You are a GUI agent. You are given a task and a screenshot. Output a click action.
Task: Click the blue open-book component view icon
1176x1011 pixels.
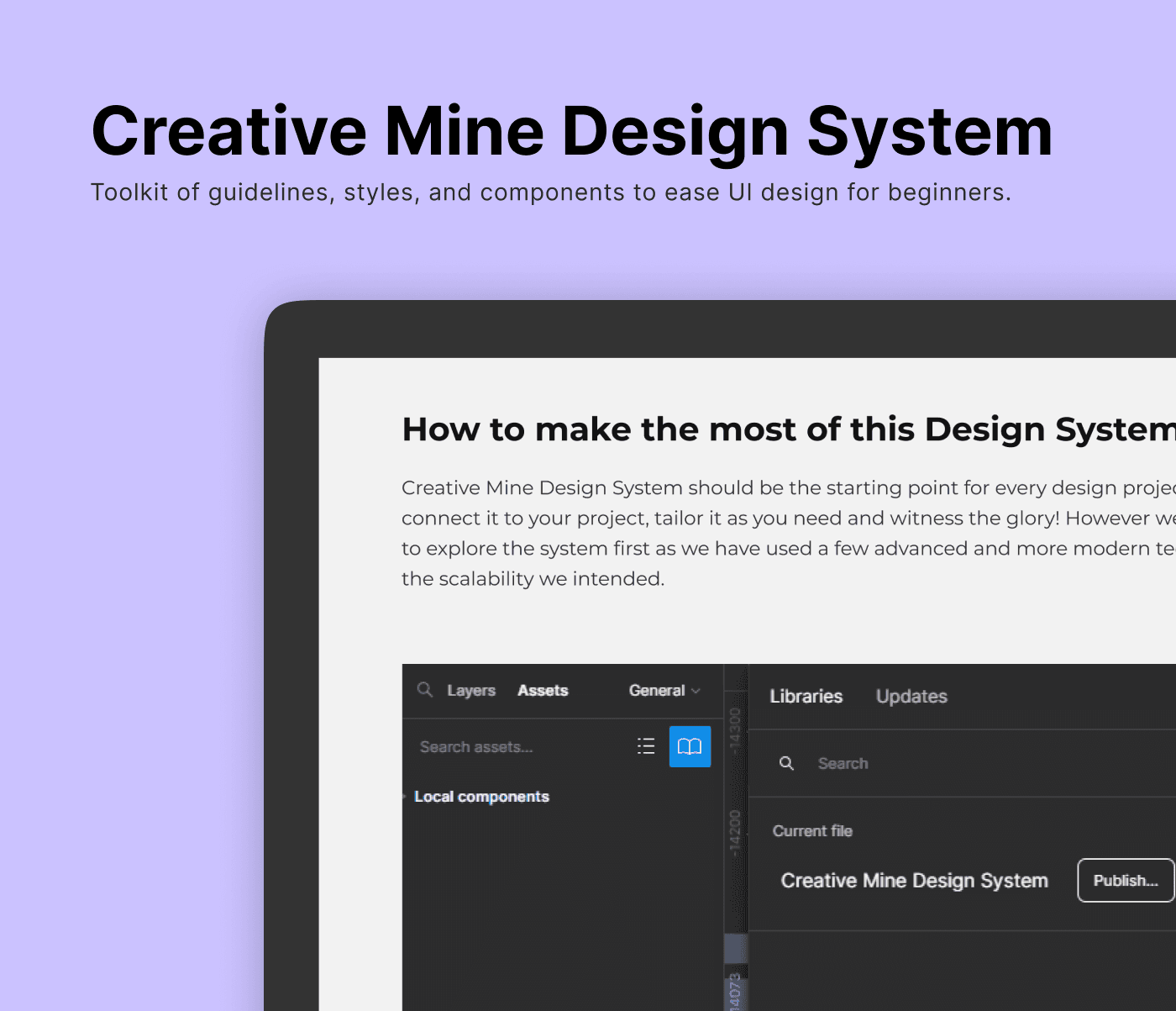[x=689, y=746]
